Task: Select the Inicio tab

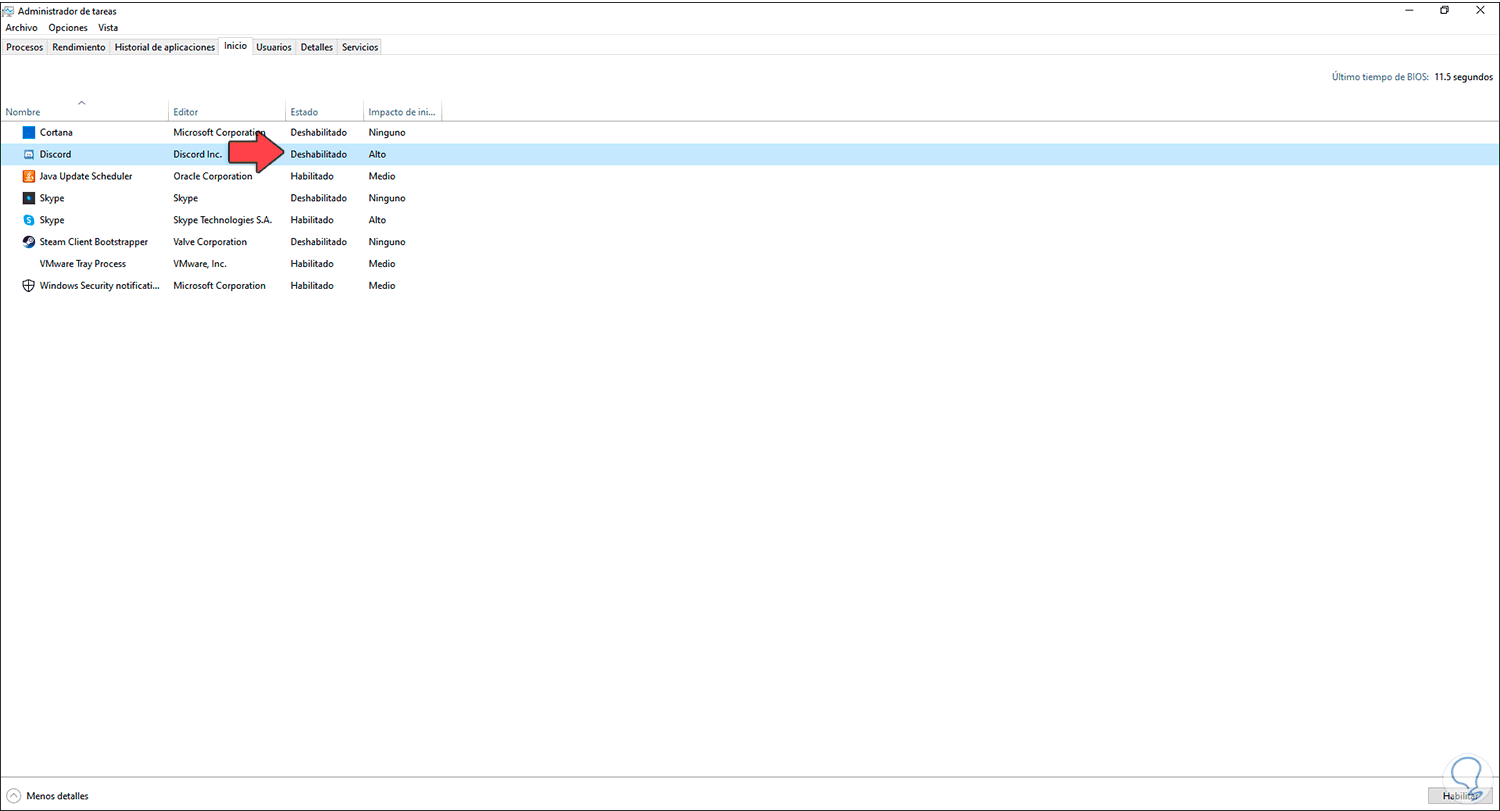Action: tap(236, 46)
